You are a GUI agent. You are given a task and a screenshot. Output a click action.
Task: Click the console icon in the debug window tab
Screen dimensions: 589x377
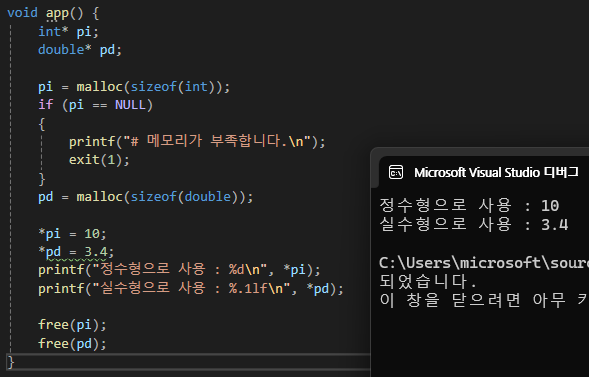pos(396,172)
